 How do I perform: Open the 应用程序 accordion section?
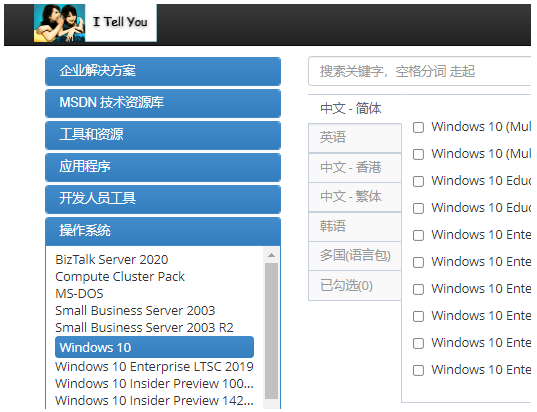coord(163,167)
